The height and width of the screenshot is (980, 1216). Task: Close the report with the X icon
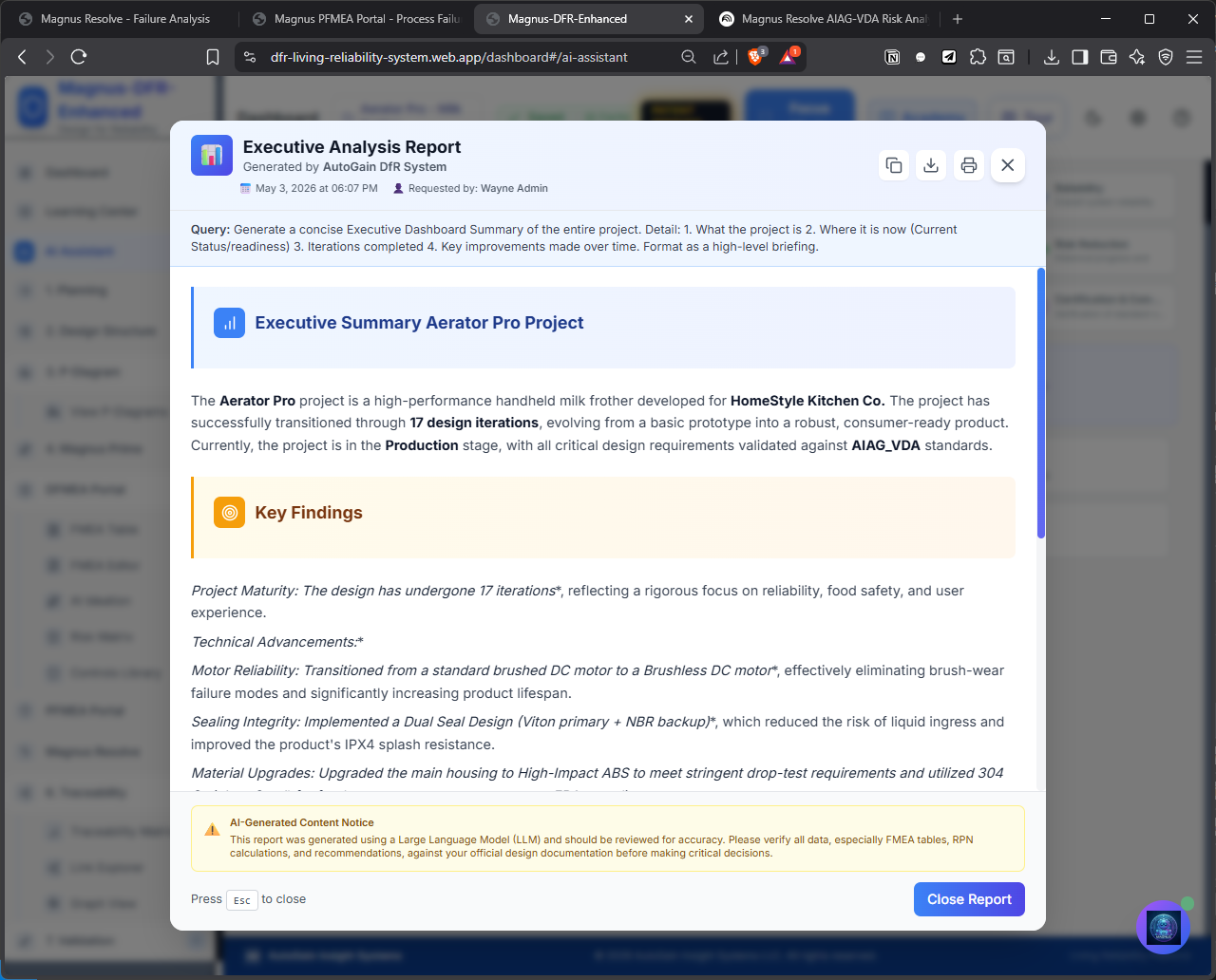coord(1008,165)
